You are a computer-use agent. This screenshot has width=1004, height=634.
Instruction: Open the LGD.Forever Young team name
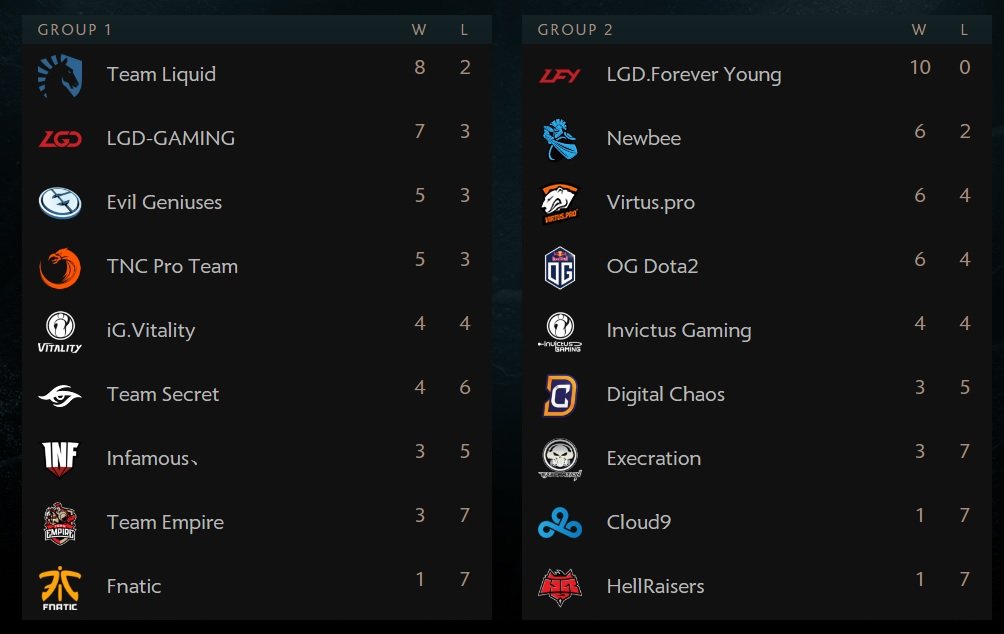pyautogui.click(x=693, y=75)
